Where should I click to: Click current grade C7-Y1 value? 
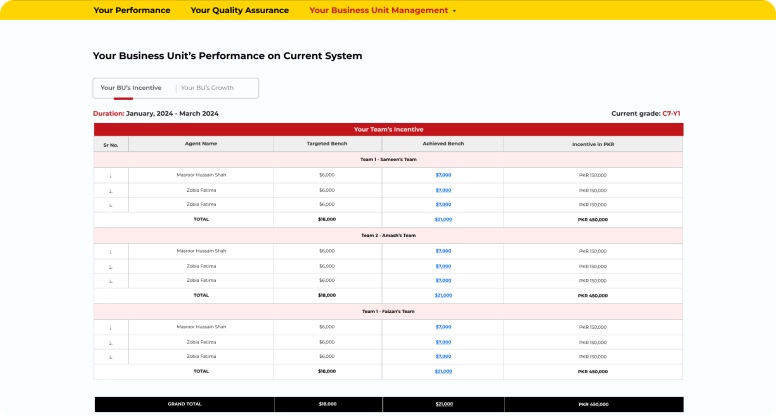tap(671, 114)
